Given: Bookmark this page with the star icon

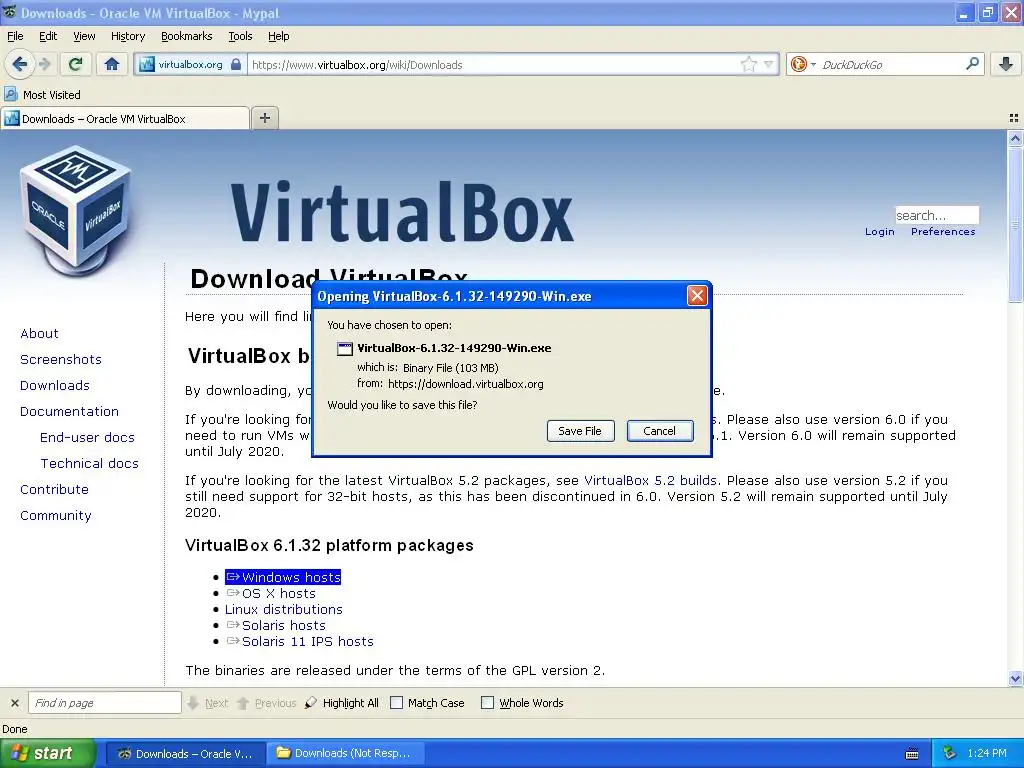Looking at the screenshot, I should pos(748,64).
